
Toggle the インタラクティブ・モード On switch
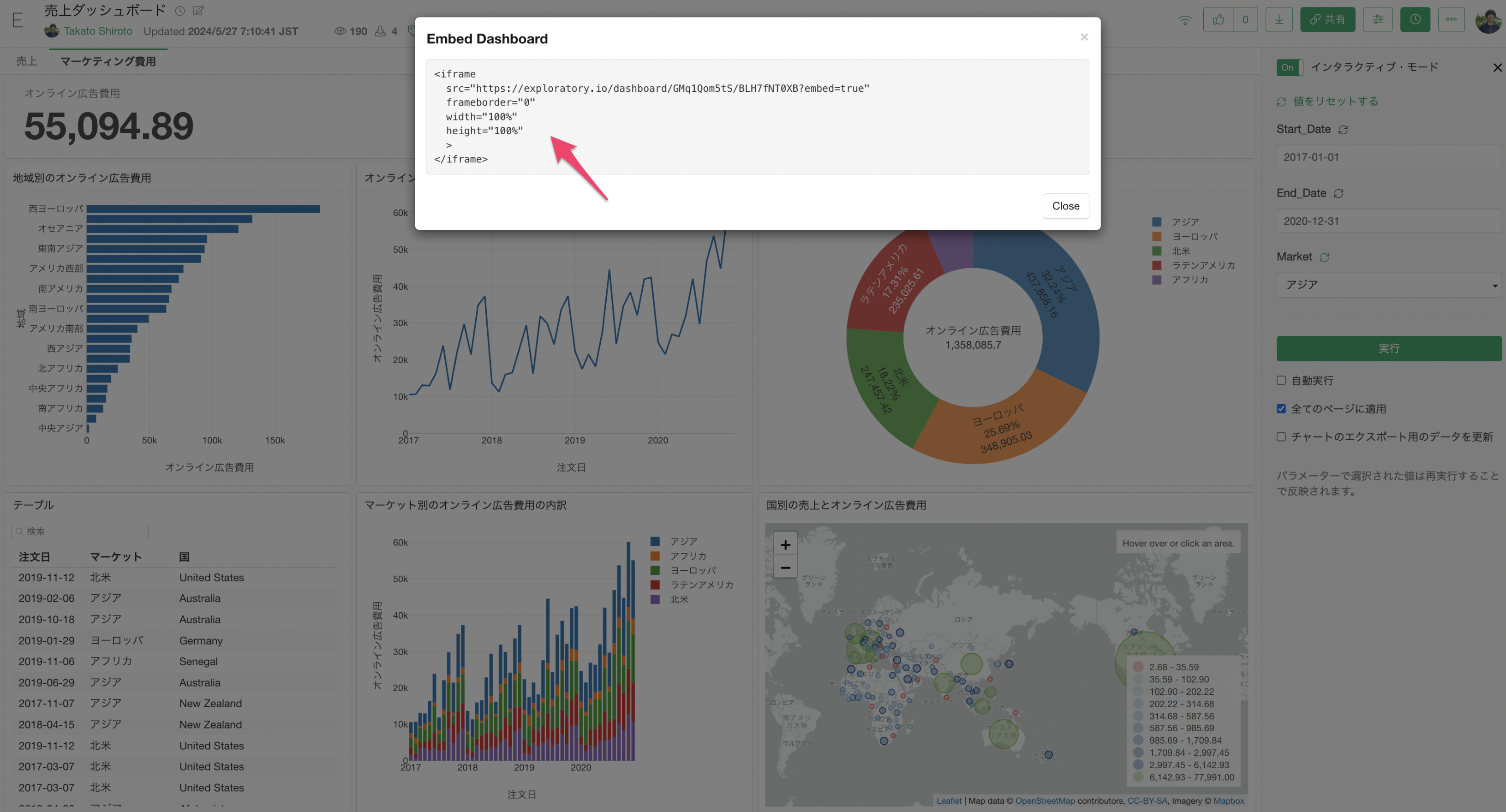pyautogui.click(x=1289, y=67)
